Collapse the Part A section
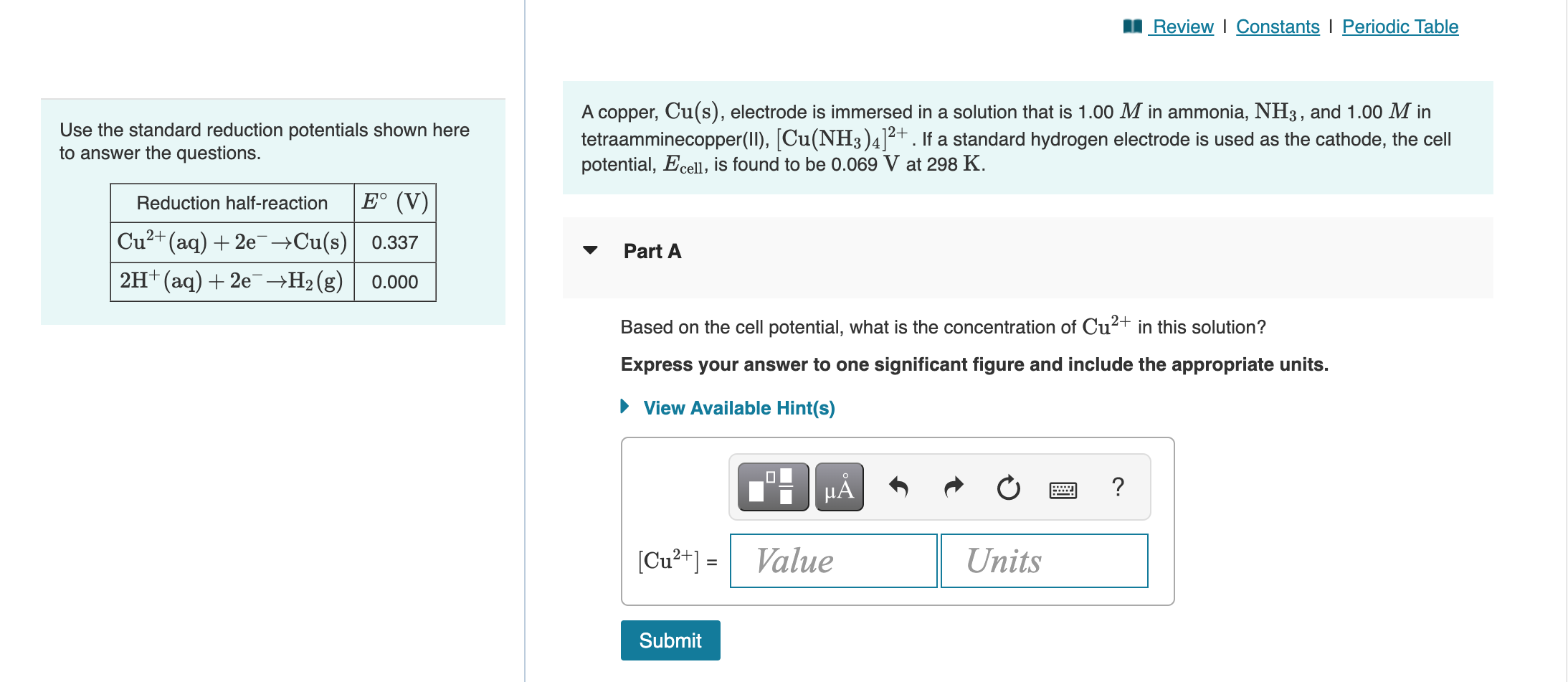Viewport: 1568px width, 682px height. coord(590,251)
